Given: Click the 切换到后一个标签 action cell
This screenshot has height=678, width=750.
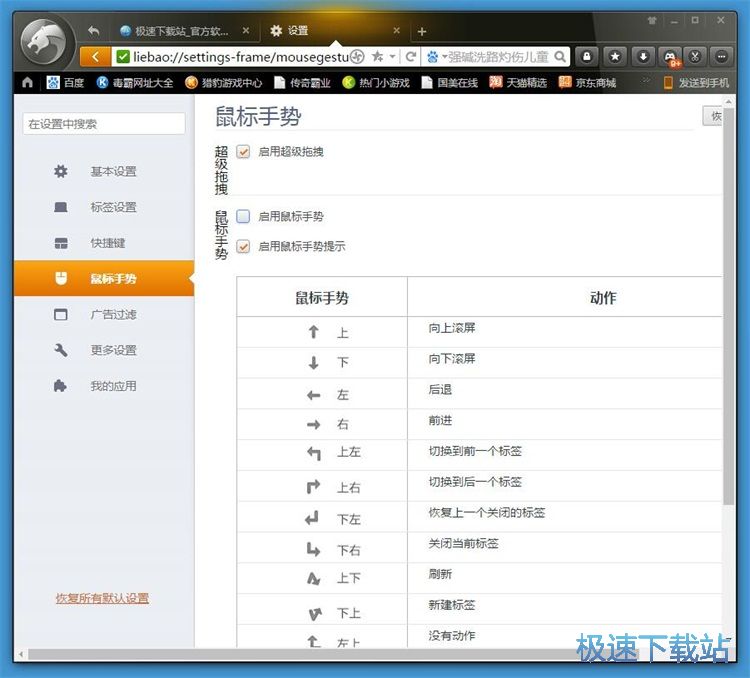Looking at the screenshot, I should (x=564, y=486).
